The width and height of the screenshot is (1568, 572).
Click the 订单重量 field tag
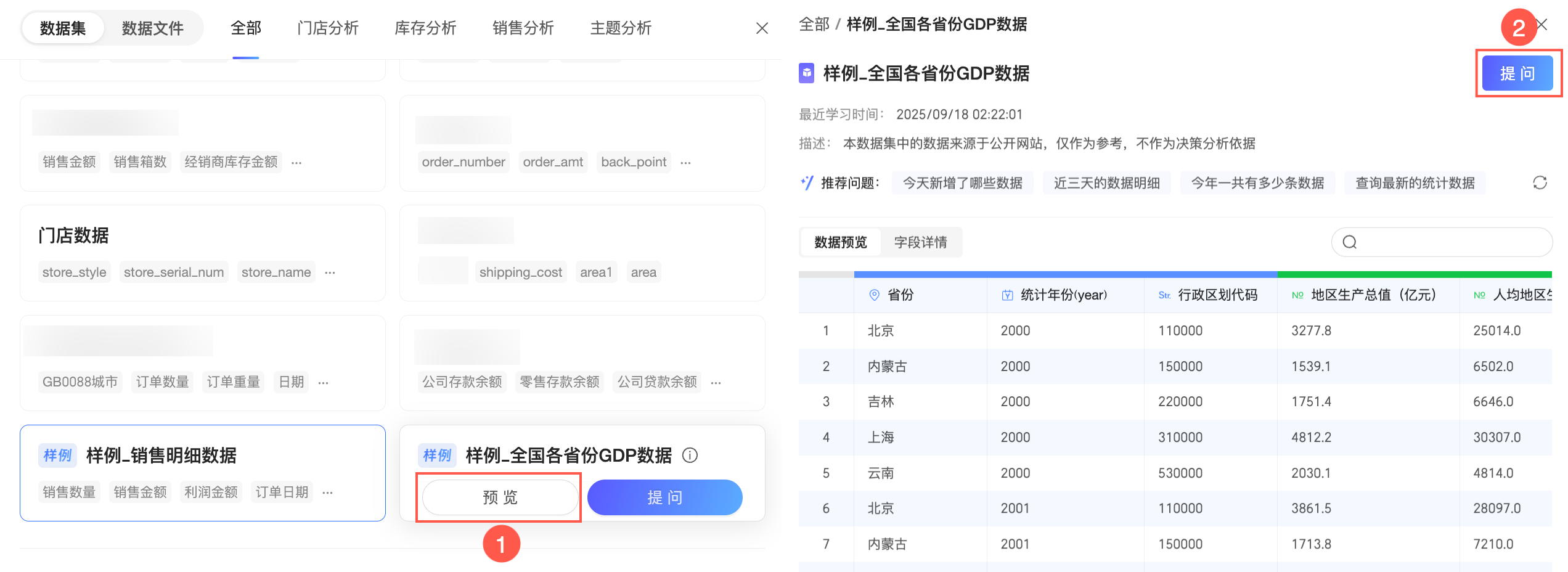[233, 382]
